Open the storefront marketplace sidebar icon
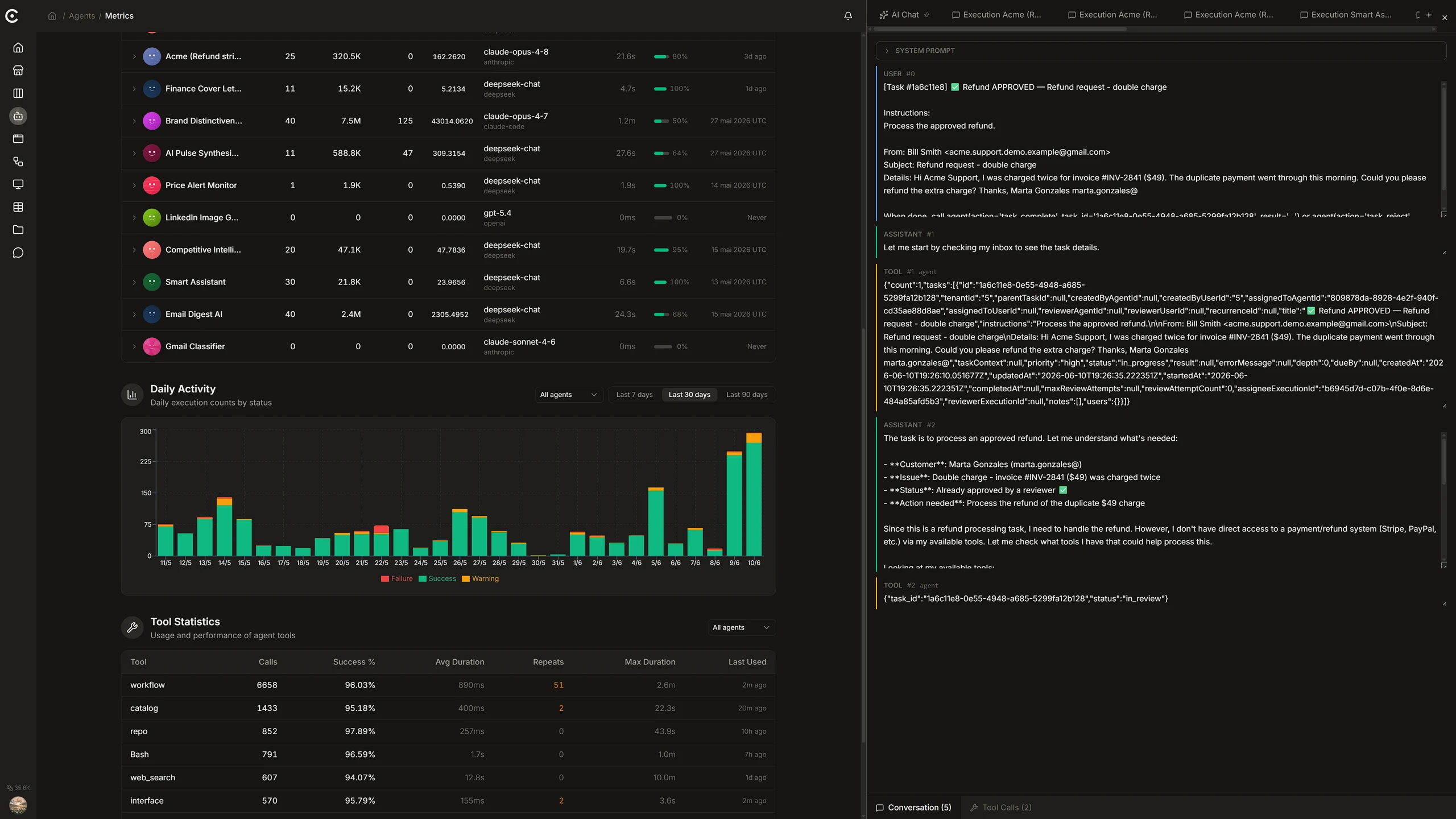Viewport: 1456px width, 819px height. tap(18, 71)
